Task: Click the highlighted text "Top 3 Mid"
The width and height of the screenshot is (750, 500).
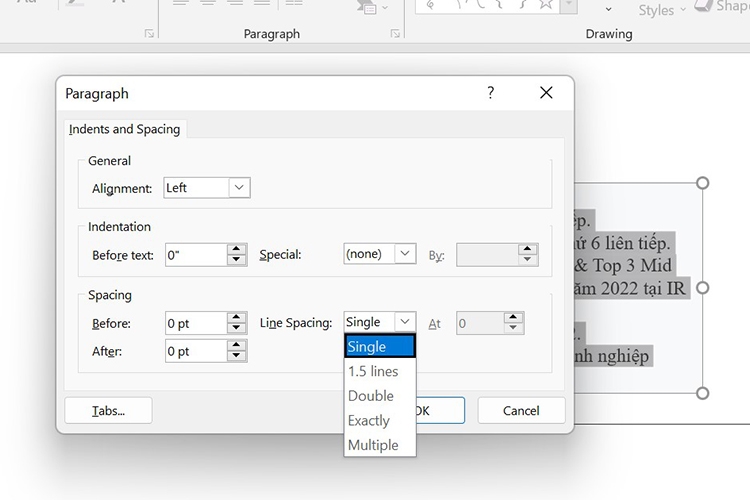Action: pos(632,266)
